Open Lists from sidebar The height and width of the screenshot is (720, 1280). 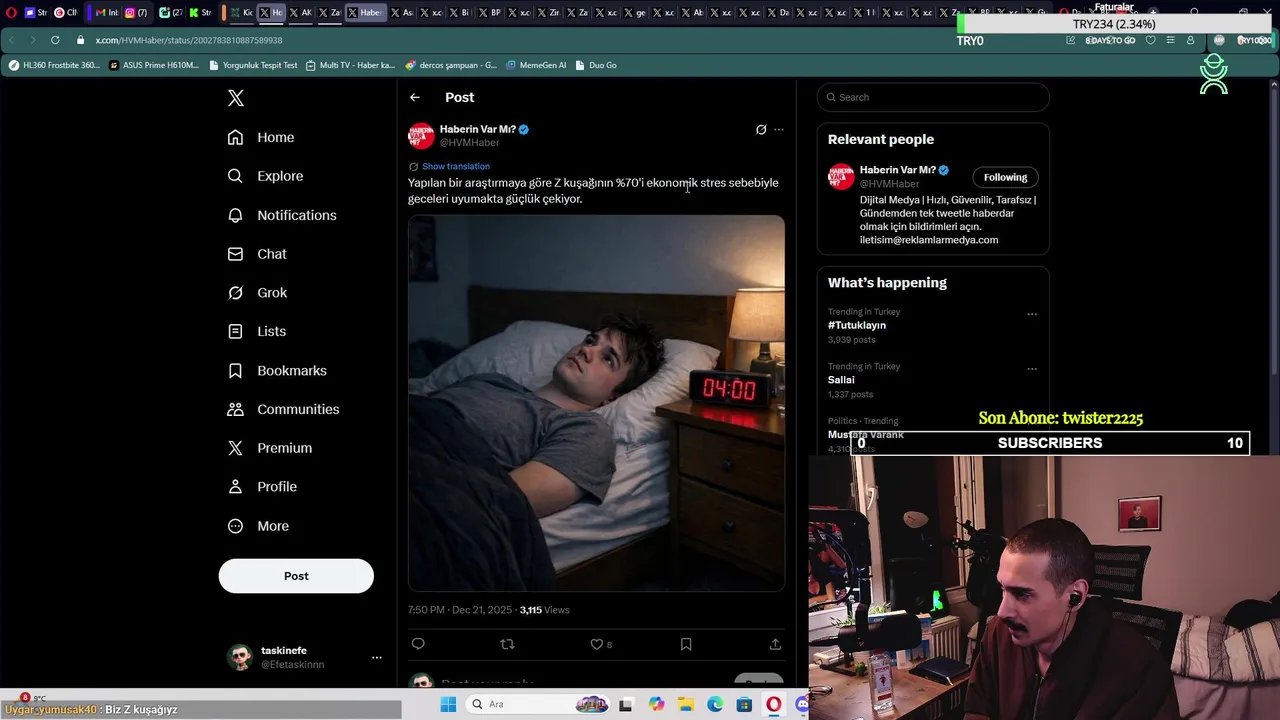coord(257,331)
